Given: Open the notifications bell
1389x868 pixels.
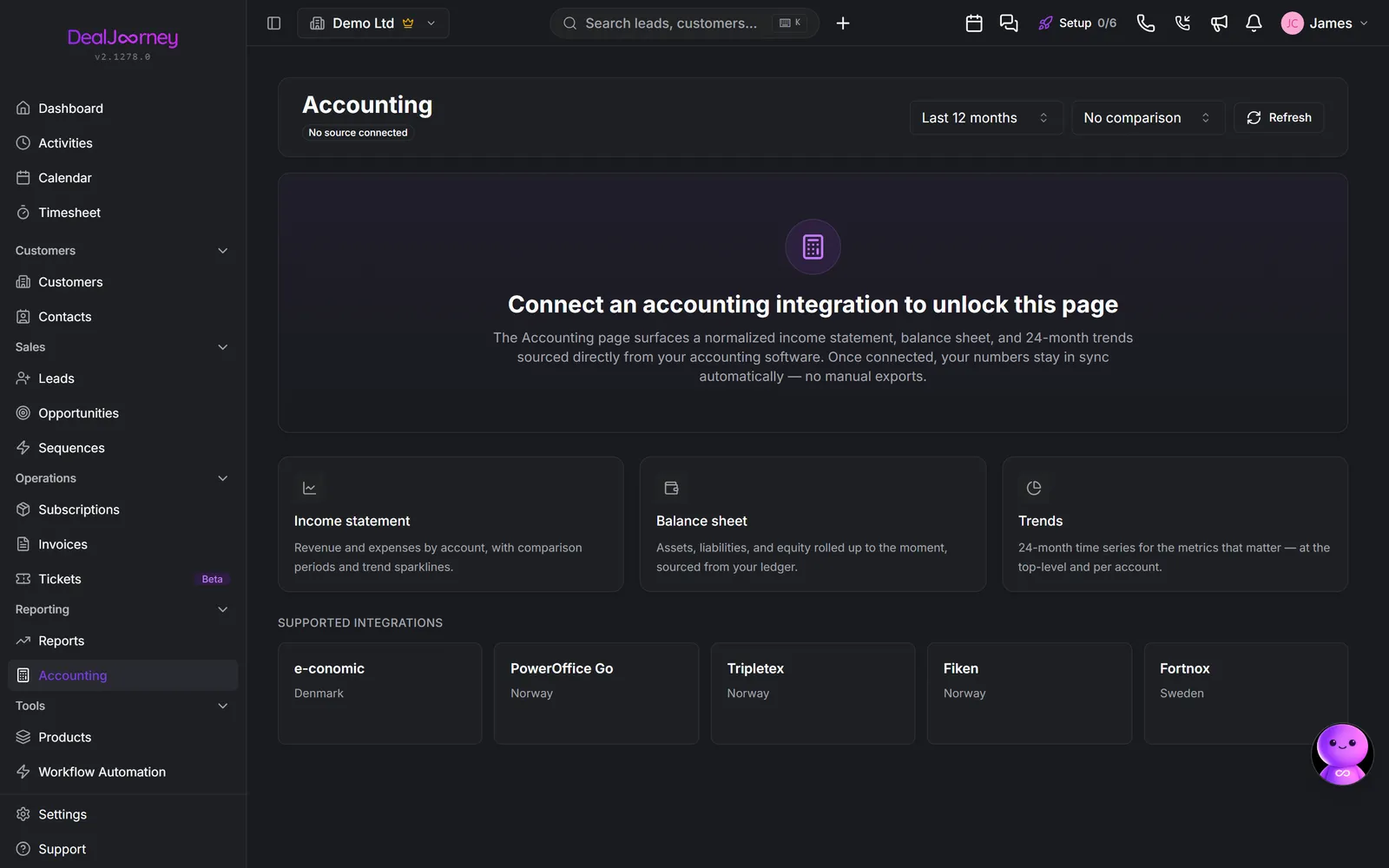Looking at the screenshot, I should tap(1254, 23).
